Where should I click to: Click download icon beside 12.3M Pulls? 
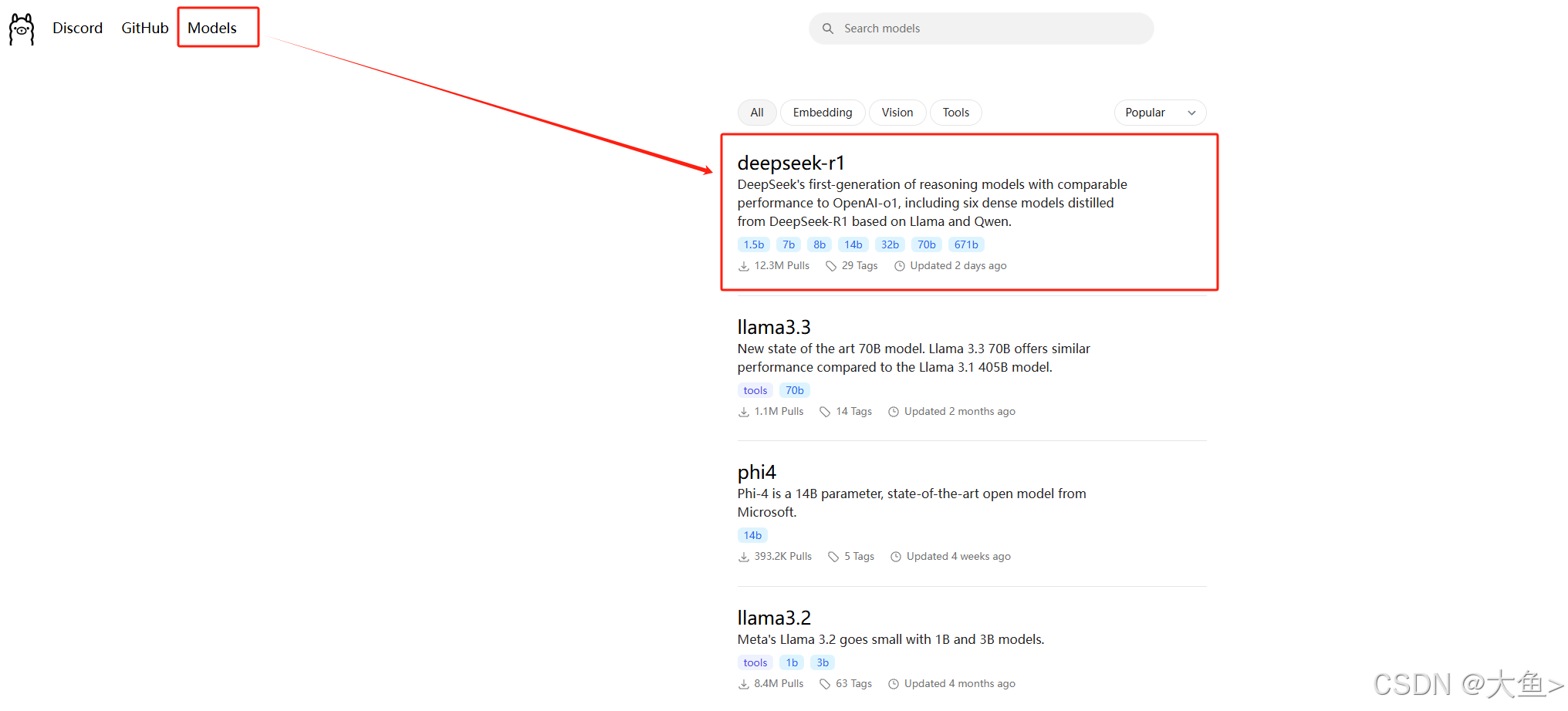(744, 266)
